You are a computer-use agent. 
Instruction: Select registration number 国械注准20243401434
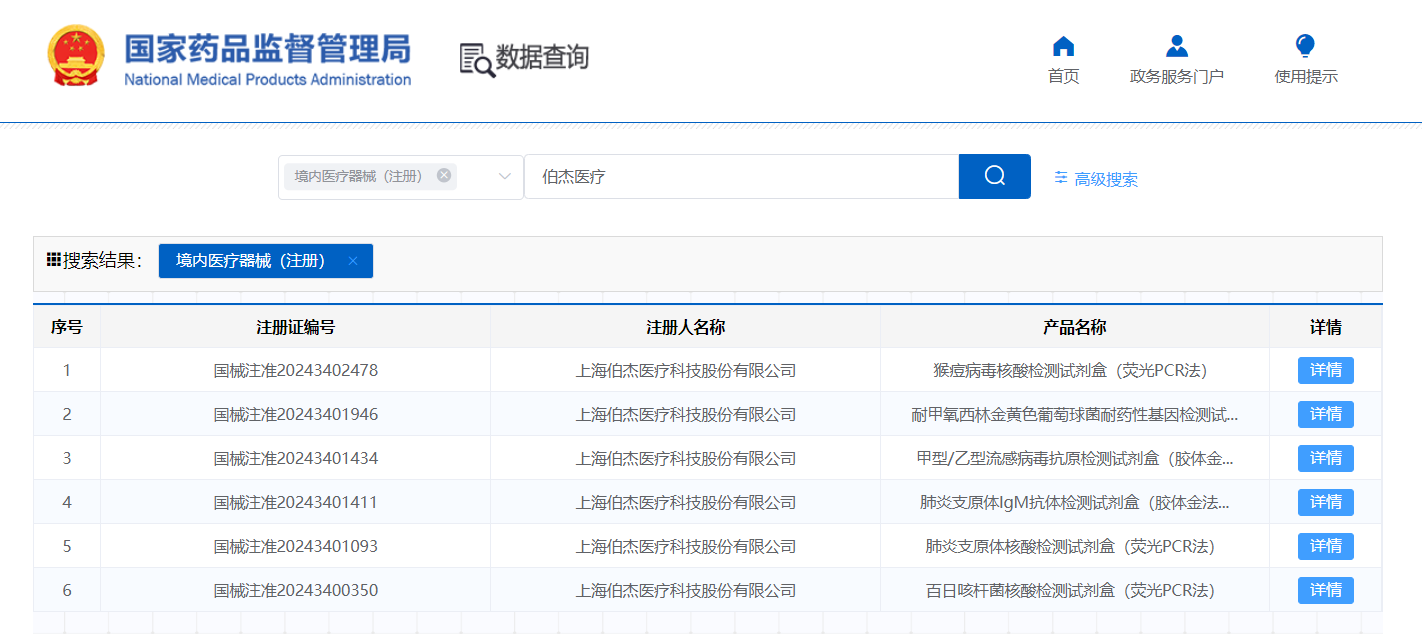click(x=296, y=458)
